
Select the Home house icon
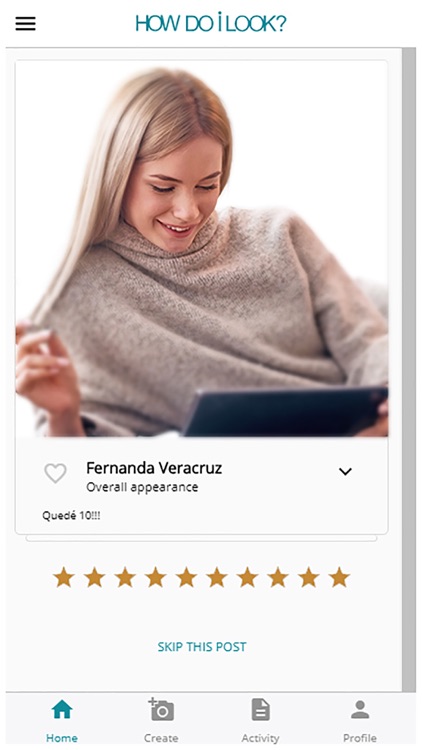62,709
